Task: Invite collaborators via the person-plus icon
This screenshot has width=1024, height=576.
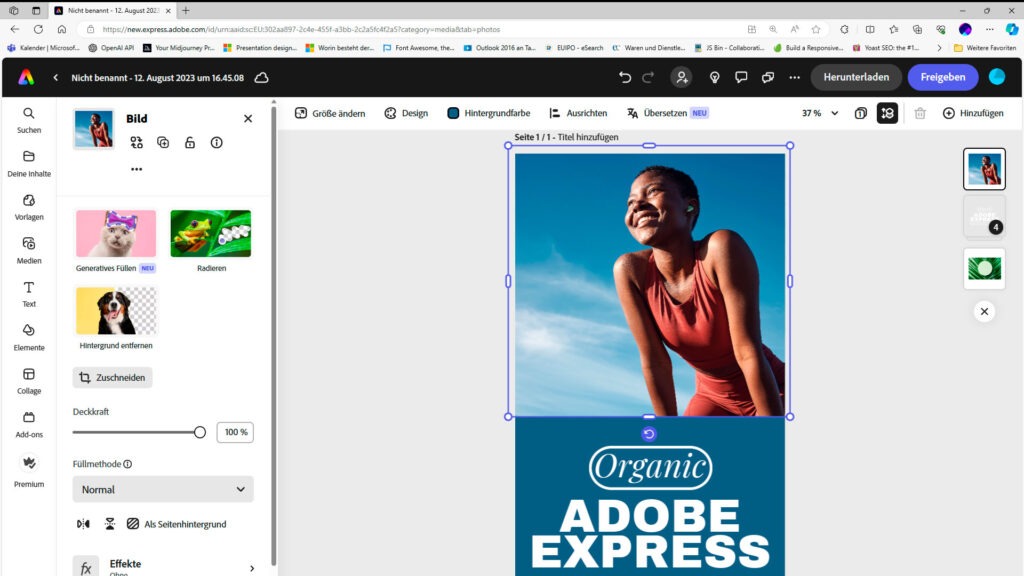Action: pyautogui.click(x=682, y=77)
